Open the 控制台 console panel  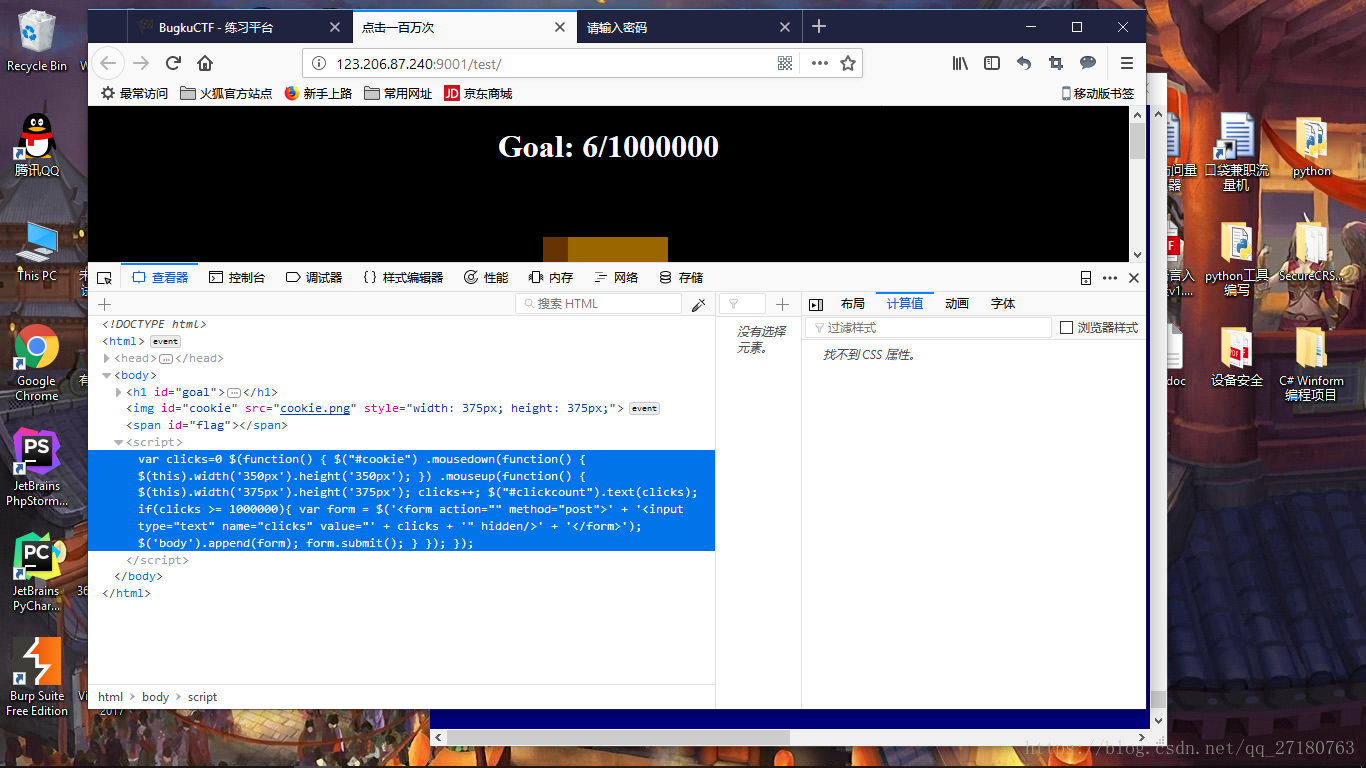(x=237, y=278)
